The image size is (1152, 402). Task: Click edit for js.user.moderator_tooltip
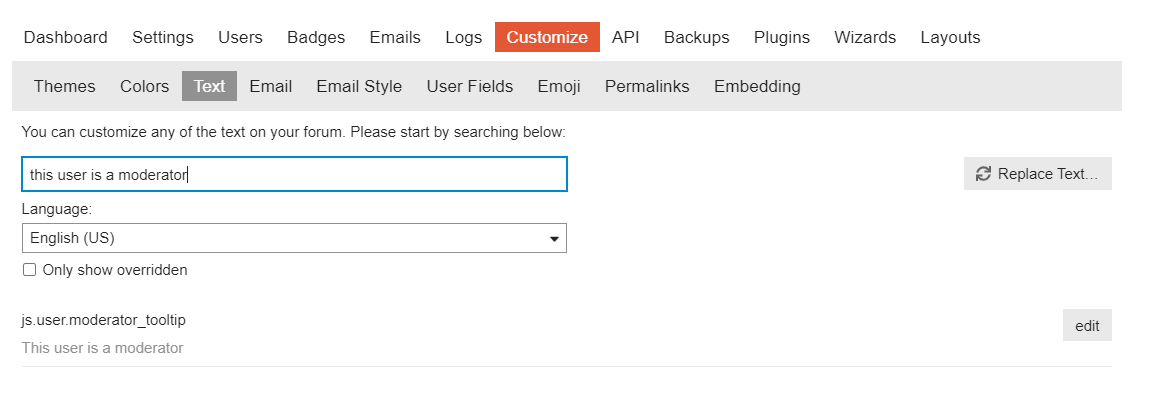1087,326
